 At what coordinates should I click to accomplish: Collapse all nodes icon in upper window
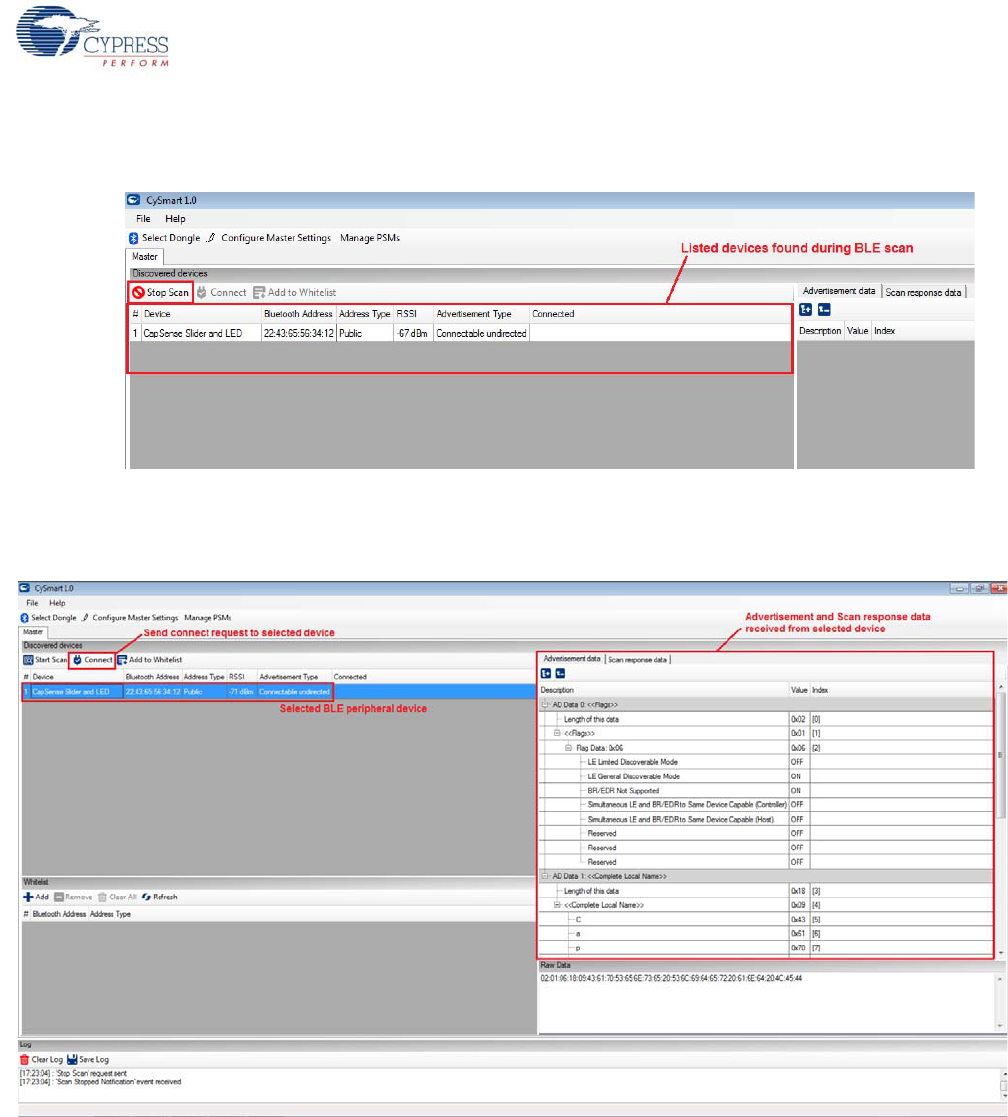824,310
